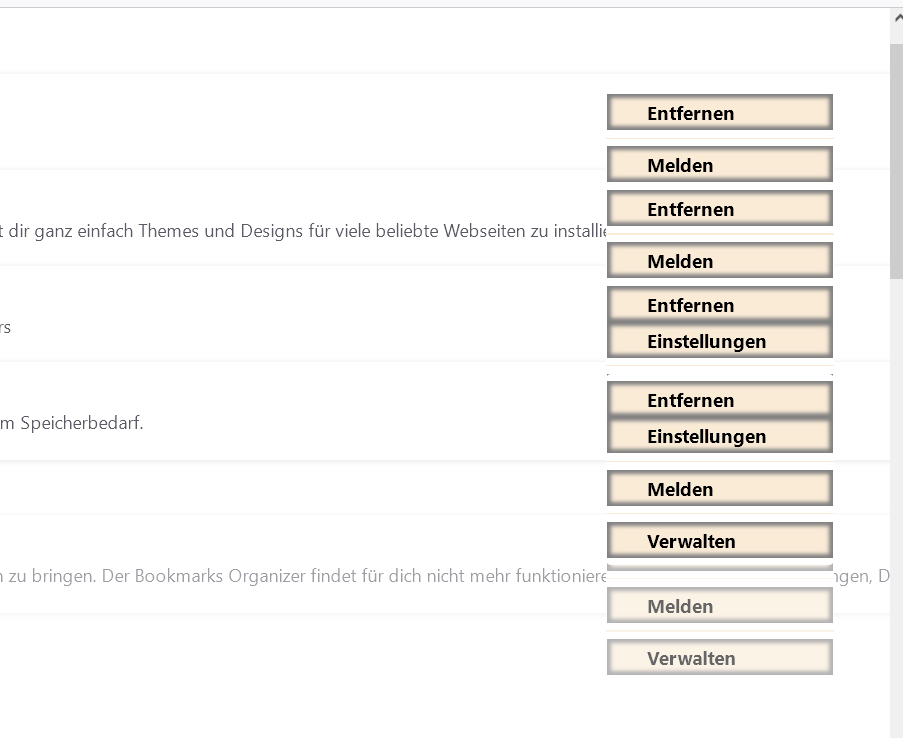The height and width of the screenshot is (738, 903).
Task: Open the add-on mentioning Speicherbedarf
Action: coord(72,423)
